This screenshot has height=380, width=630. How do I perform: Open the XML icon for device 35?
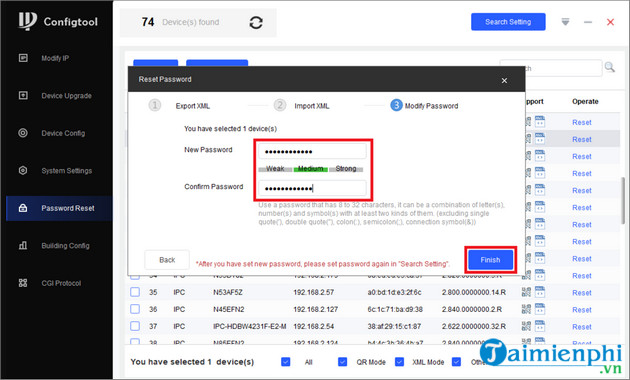[x=540, y=292]
